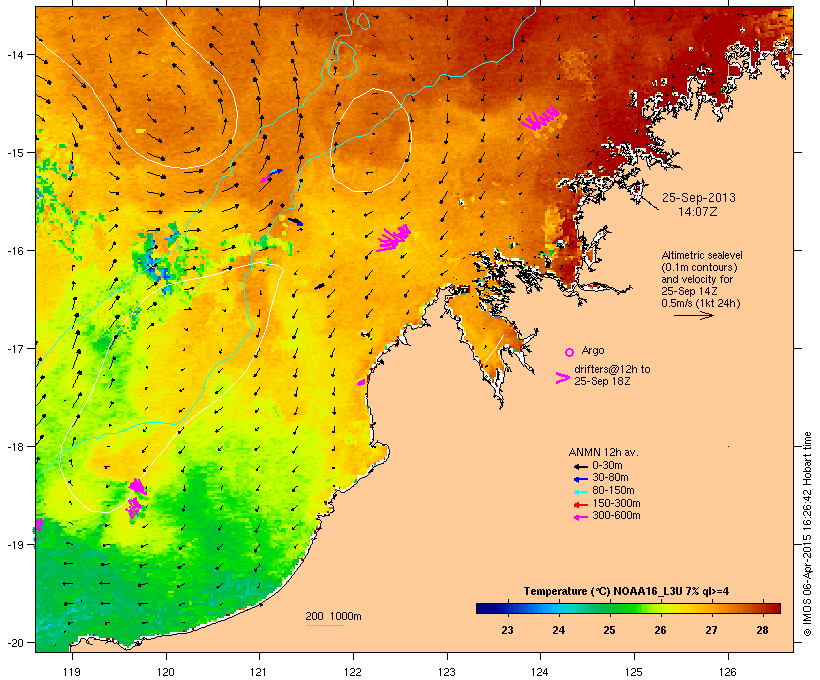This screenshot has width=820, height=680.
Task: Click the "30-80m" depth label
Action: [x=610, y=478]
